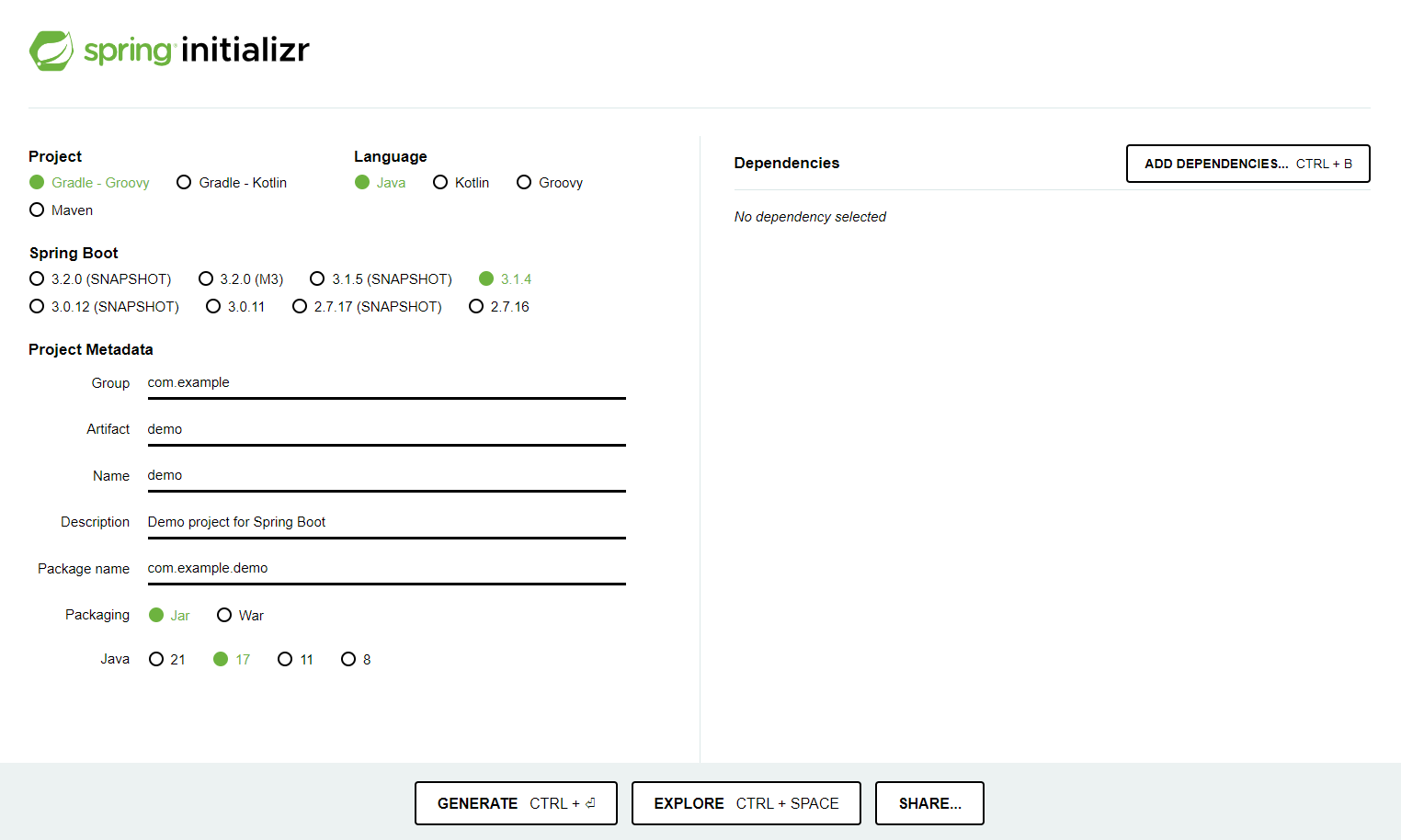Choose Groovy as the language
Image resolution: width=1401 pixels, height=840 pixels.
(550, 183)
